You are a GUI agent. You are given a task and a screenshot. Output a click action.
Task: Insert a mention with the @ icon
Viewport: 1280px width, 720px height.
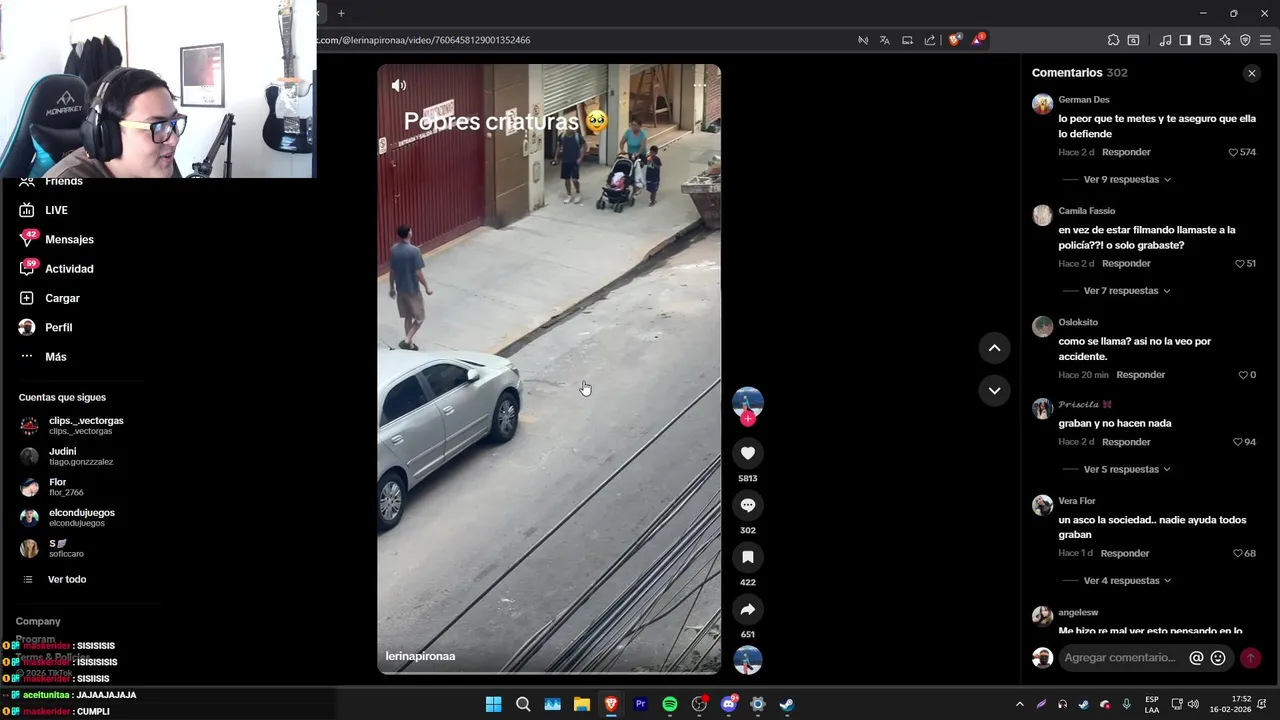pyautogui.click(x=1196, y=658)
